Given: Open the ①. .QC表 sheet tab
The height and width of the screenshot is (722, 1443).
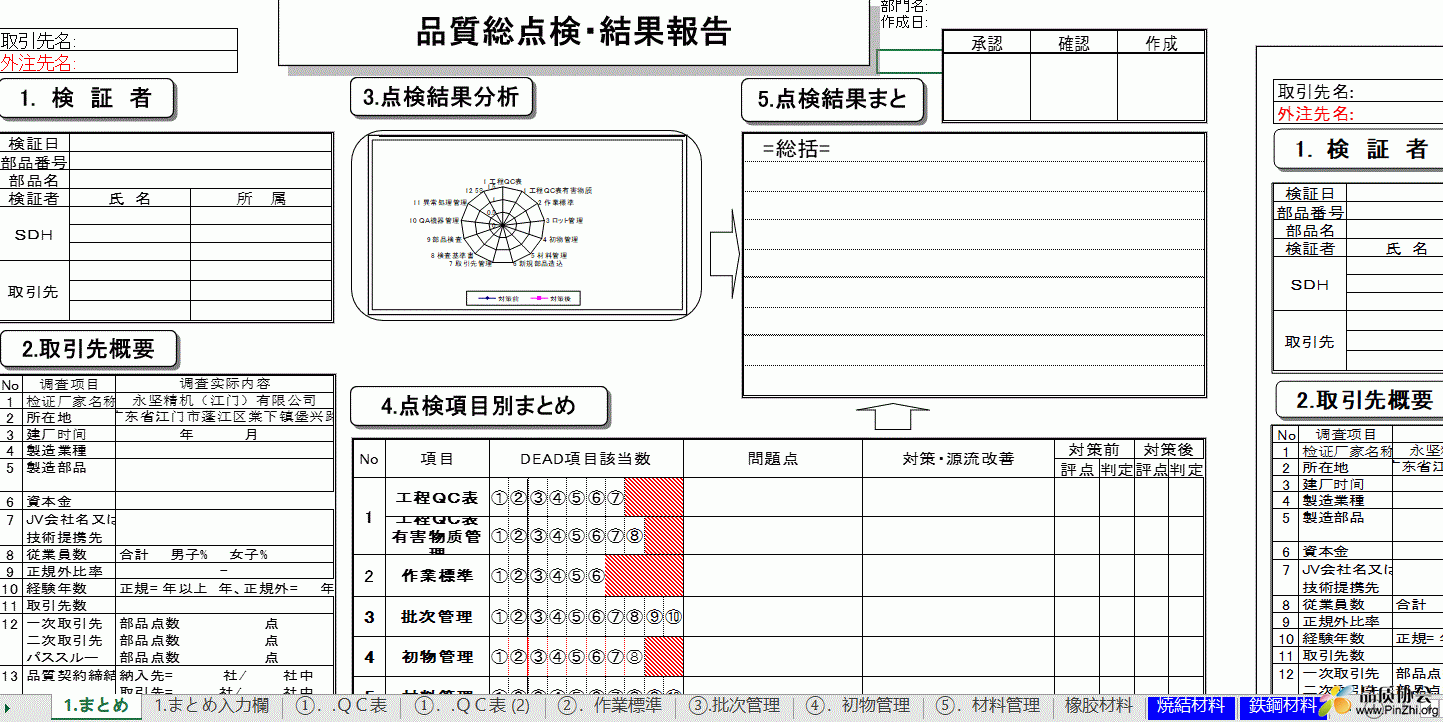Looking at the screenshot, I should click(x=342, y=706).
